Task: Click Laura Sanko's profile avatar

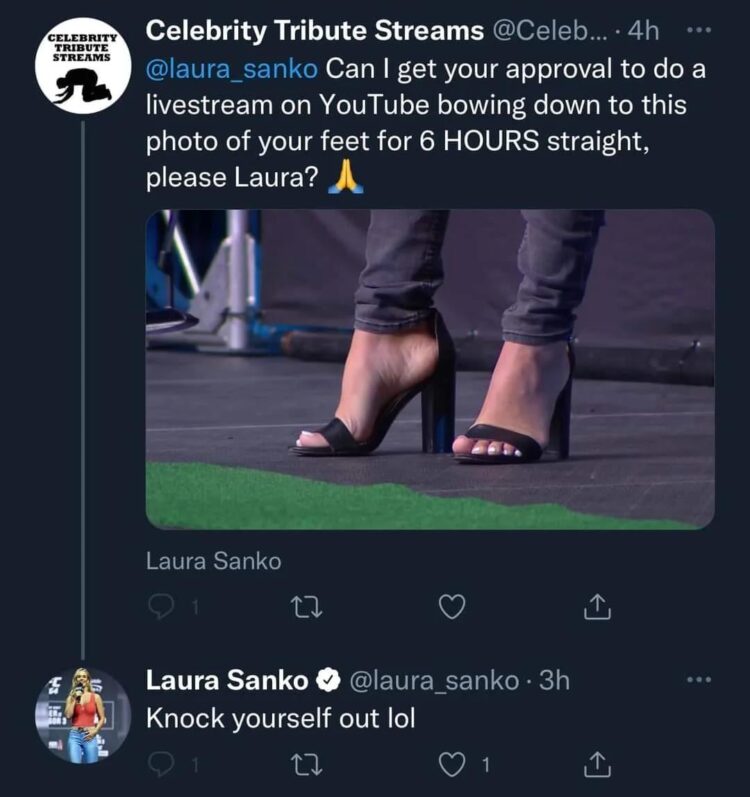Action: (84, 715)
